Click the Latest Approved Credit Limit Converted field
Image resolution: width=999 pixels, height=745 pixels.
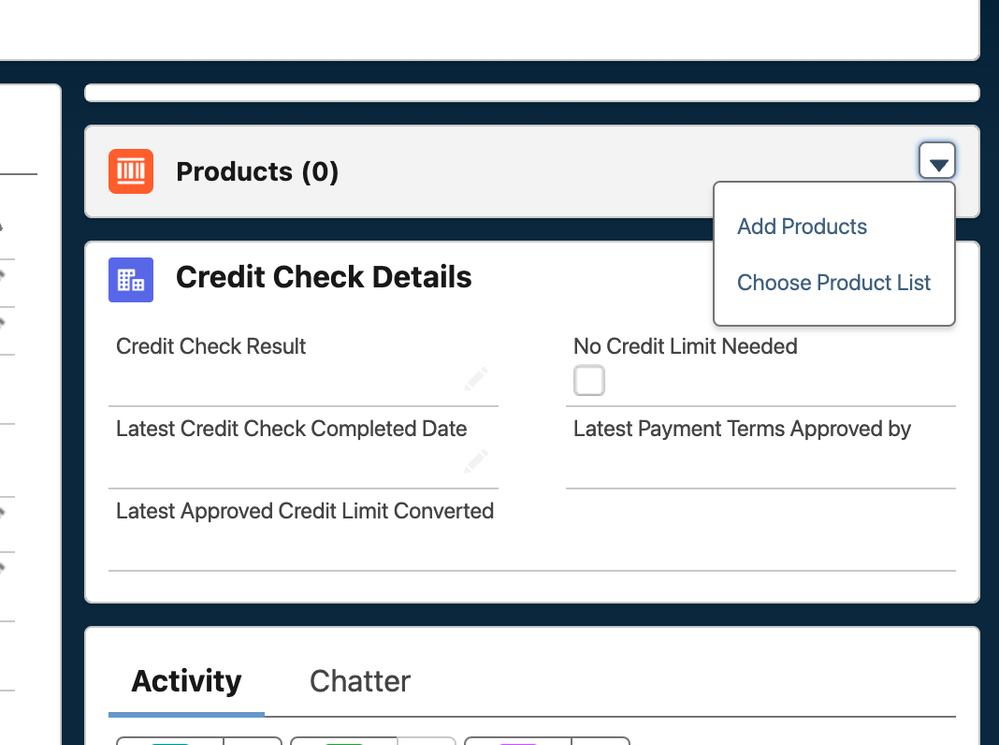pos(532,530)
